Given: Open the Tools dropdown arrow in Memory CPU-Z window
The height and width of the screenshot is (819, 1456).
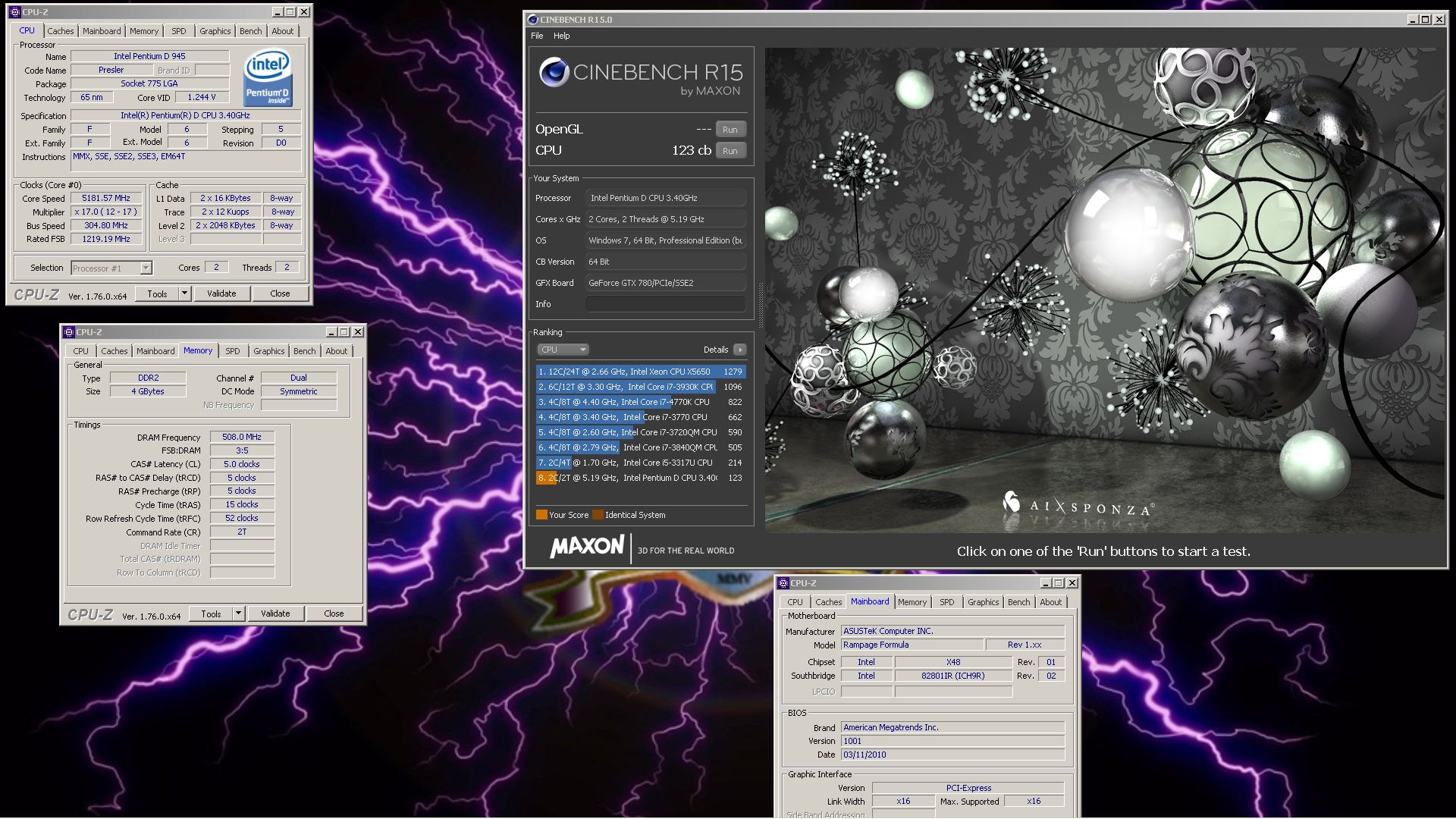Looking at the screenshot, I should 238,613.
